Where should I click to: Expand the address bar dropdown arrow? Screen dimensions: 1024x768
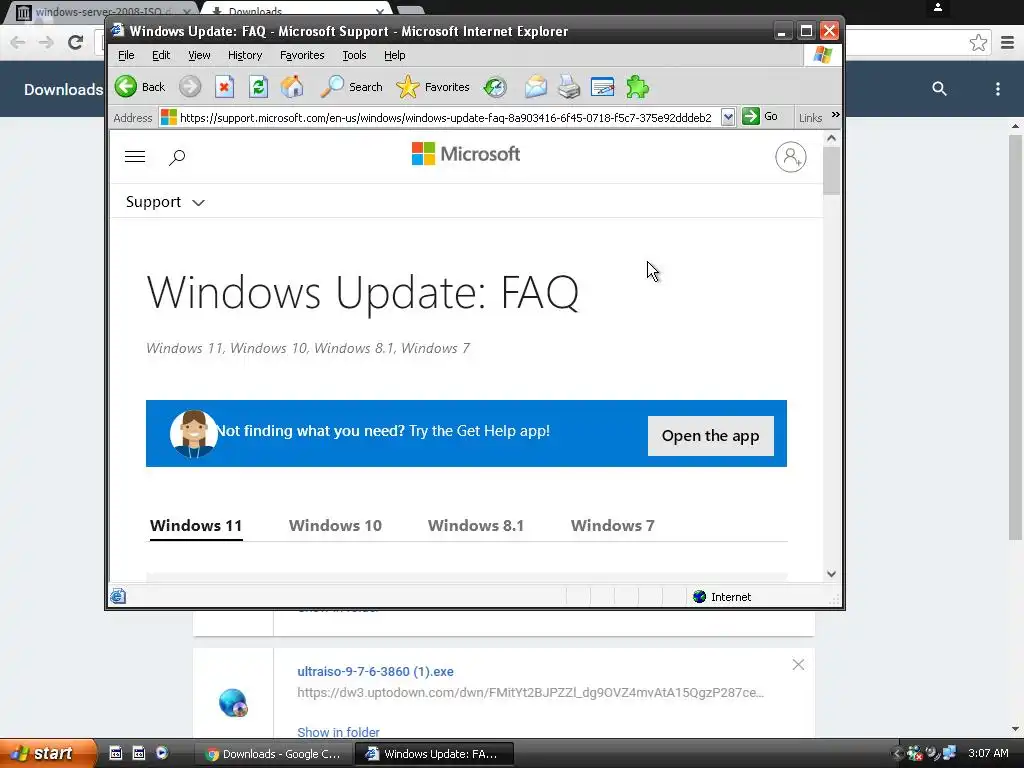click(728, 118)
